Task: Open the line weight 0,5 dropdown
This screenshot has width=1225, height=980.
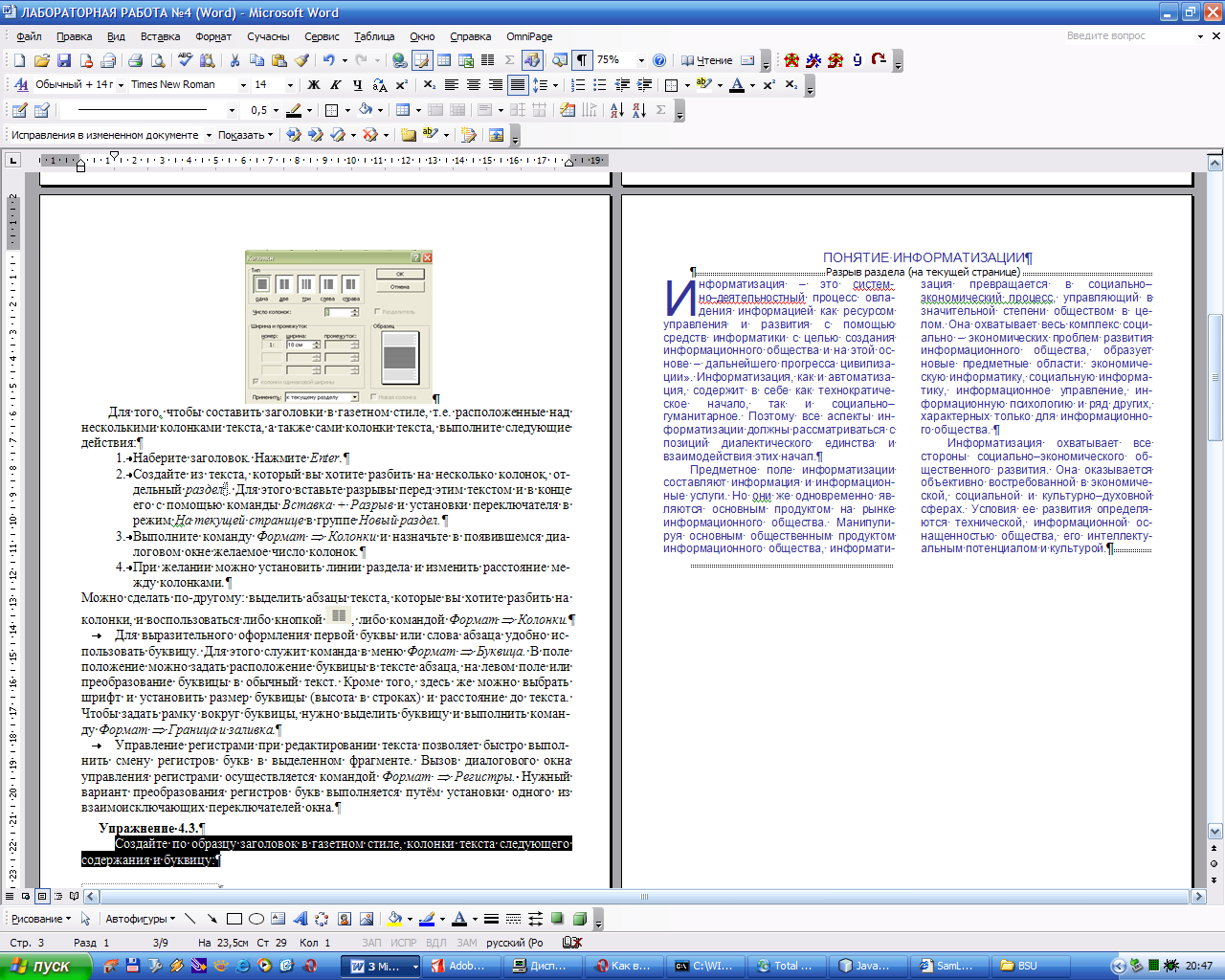Action: pos(278,110)
